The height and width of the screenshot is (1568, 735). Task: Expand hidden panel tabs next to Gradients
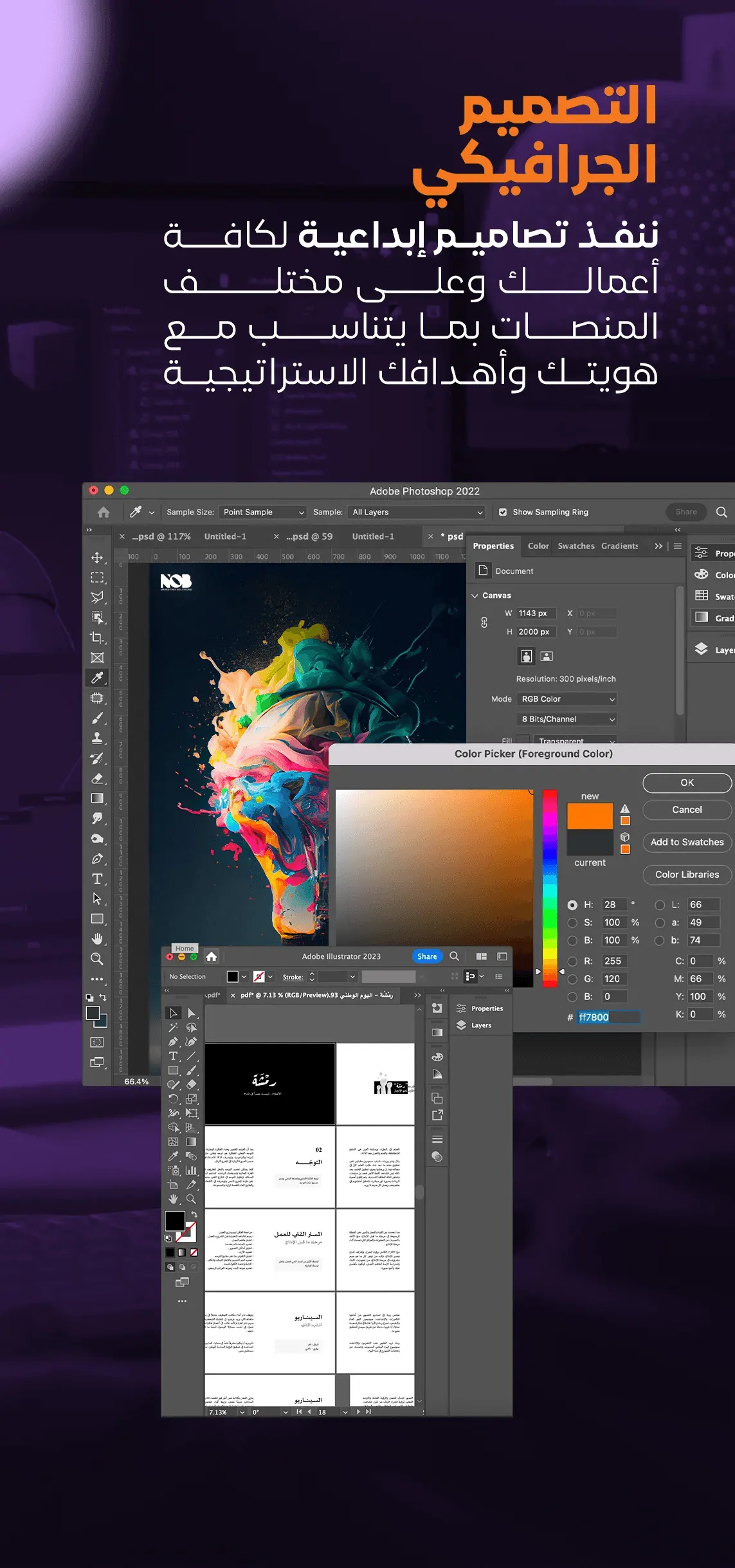[658, 546]
